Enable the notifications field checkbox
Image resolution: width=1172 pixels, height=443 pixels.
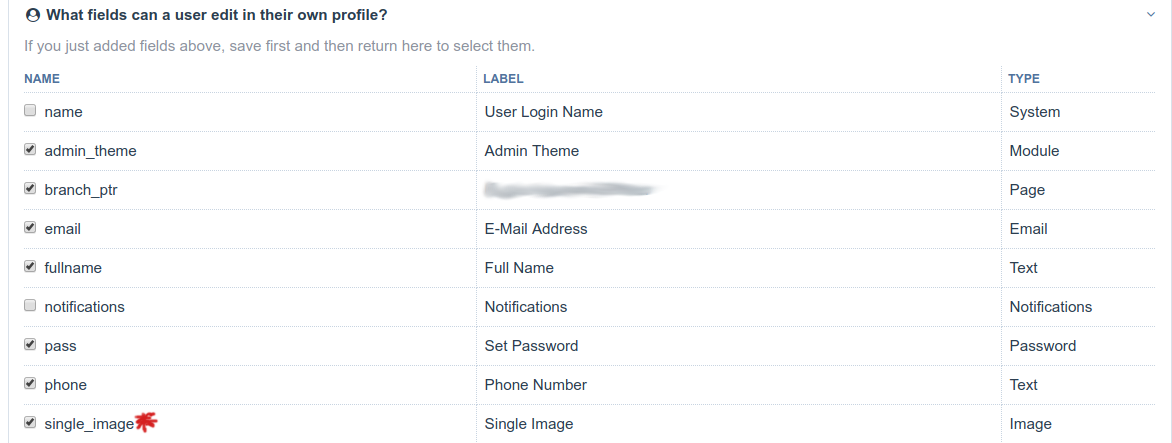[30, 306]
